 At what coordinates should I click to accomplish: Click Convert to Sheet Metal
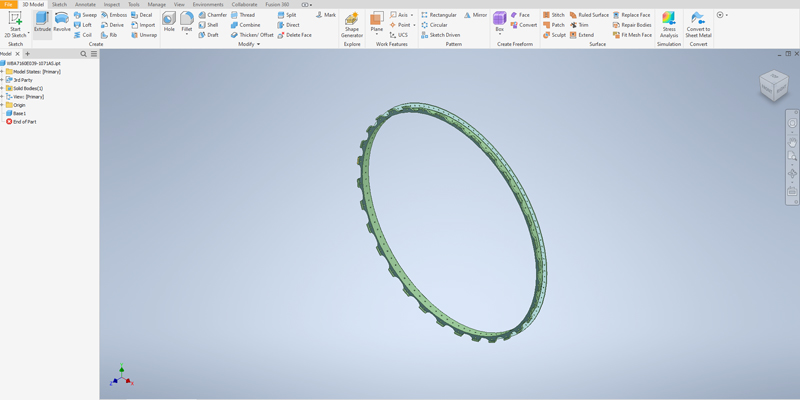pyautogui.click(x=698, y=25)
